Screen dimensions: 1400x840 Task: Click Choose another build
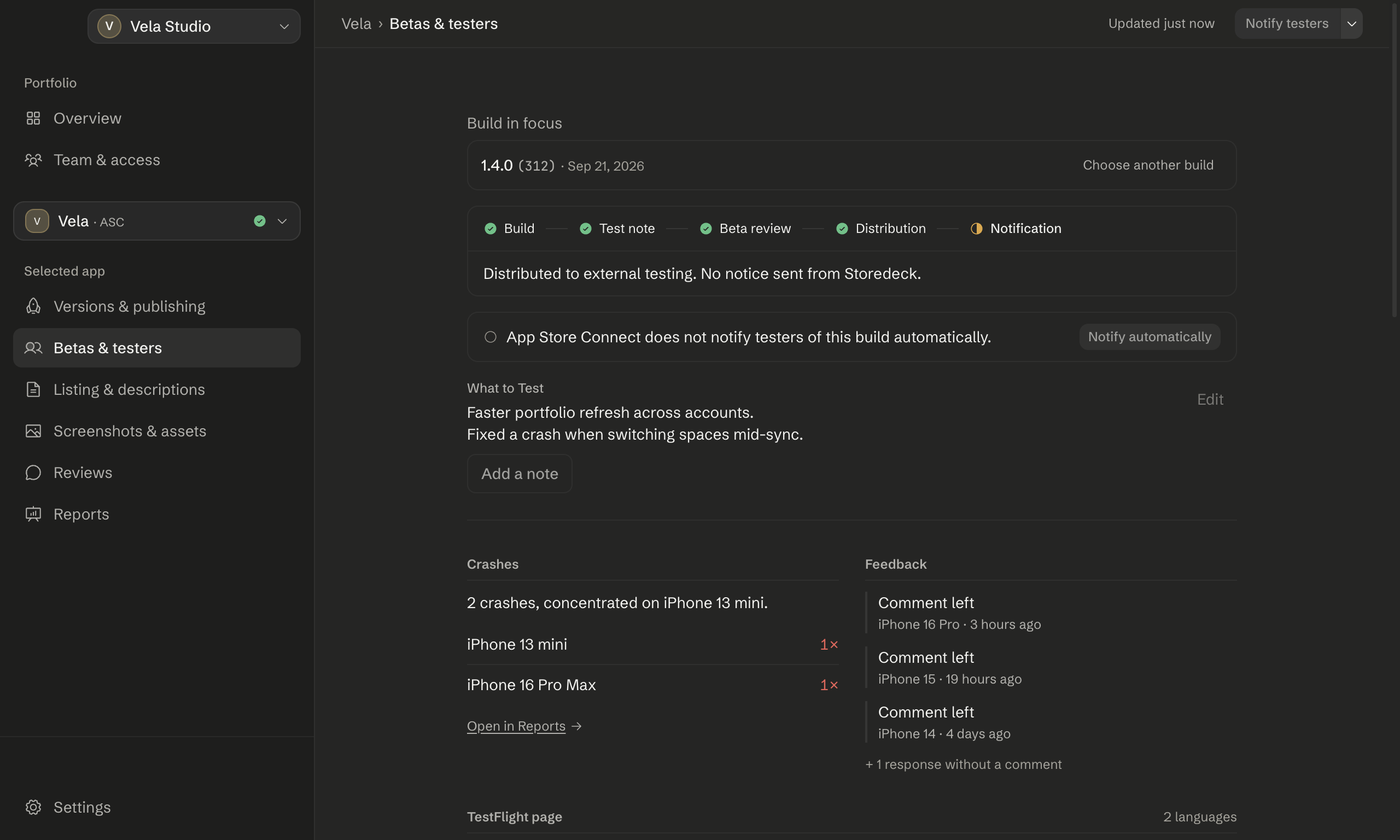click(x=1147, y=165)
